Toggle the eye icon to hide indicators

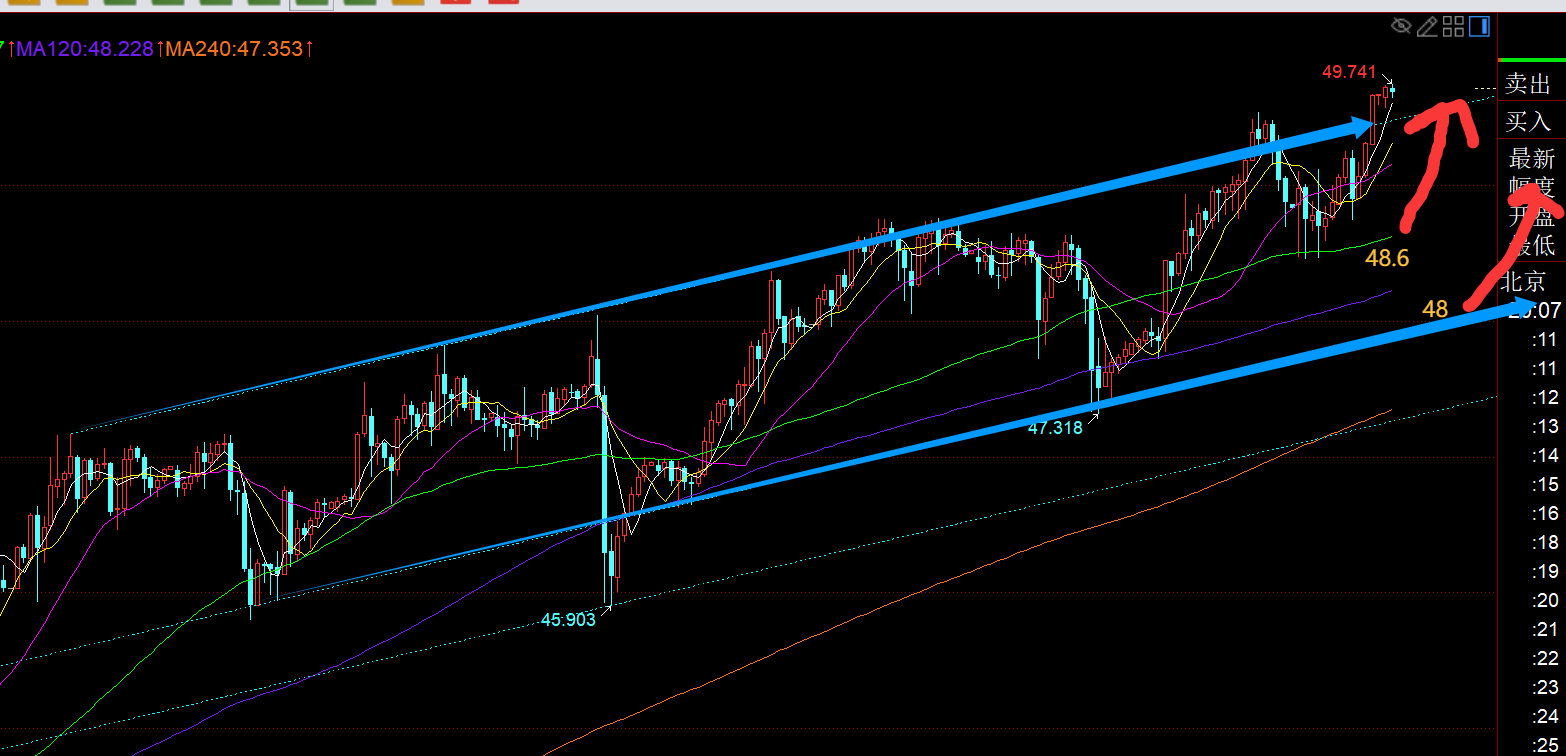coord(1401,26)
